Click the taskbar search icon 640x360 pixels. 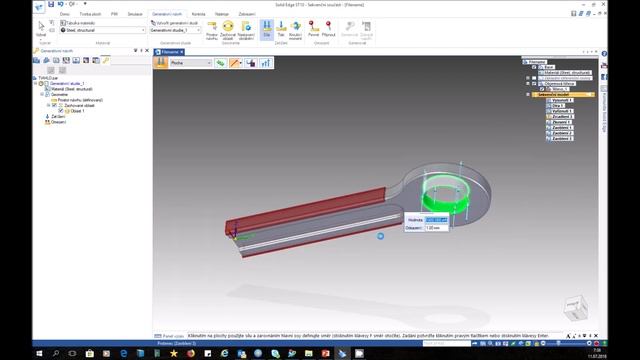pyautogui.click(x=56, y=353)
